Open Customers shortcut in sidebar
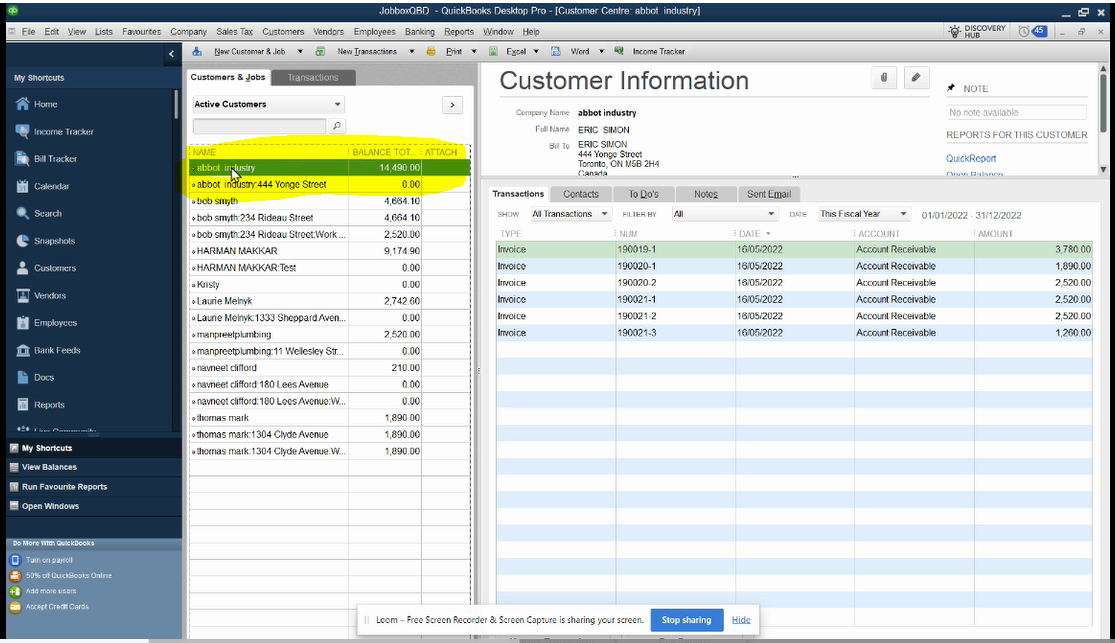 (46, 268)
